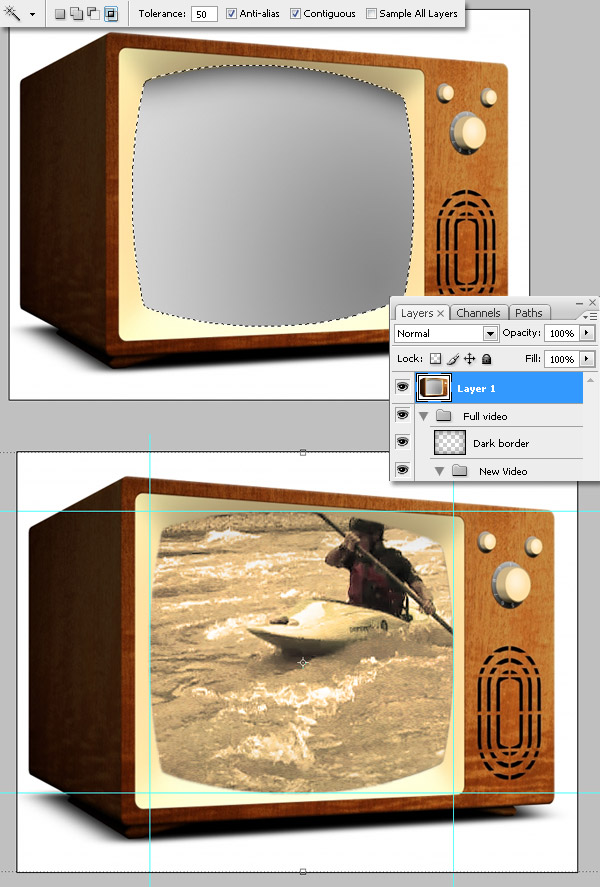Toggle the Anti-alias checkbox
This screenshot has height=887, width=600.
[x=231, y=14]
